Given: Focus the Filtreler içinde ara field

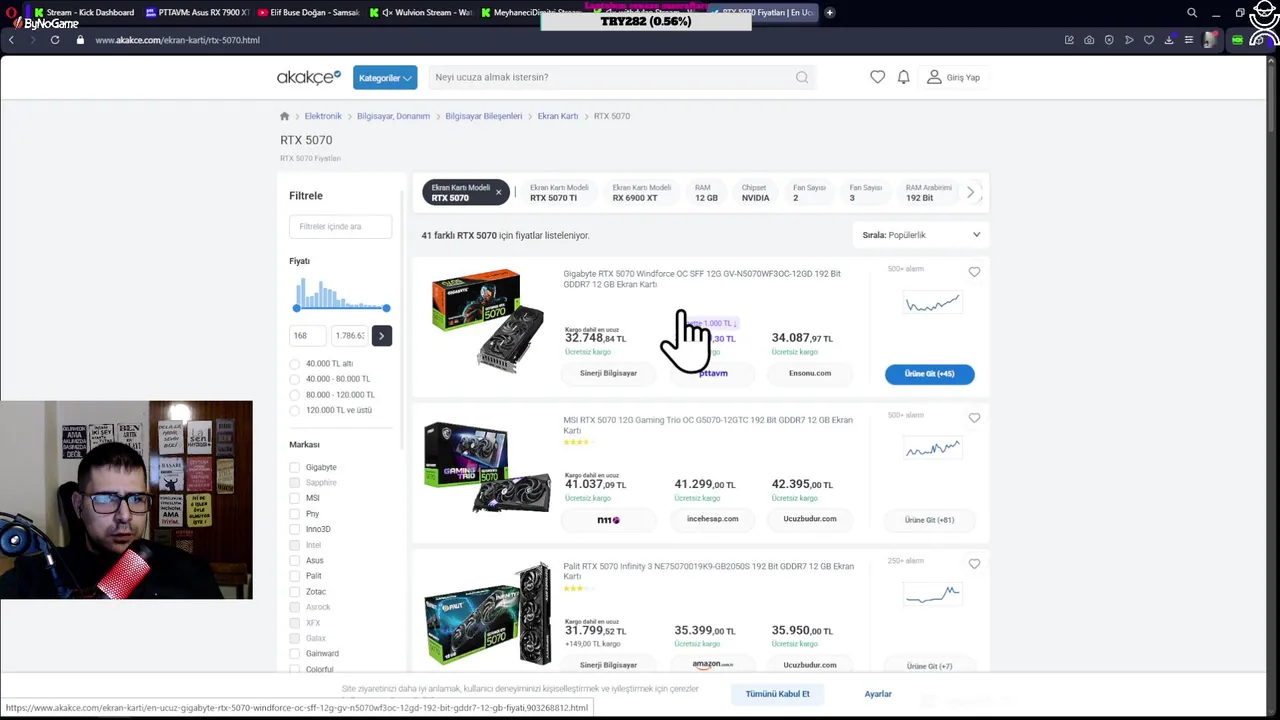Looking at the screenshot, I should click(x=340, y=227).
